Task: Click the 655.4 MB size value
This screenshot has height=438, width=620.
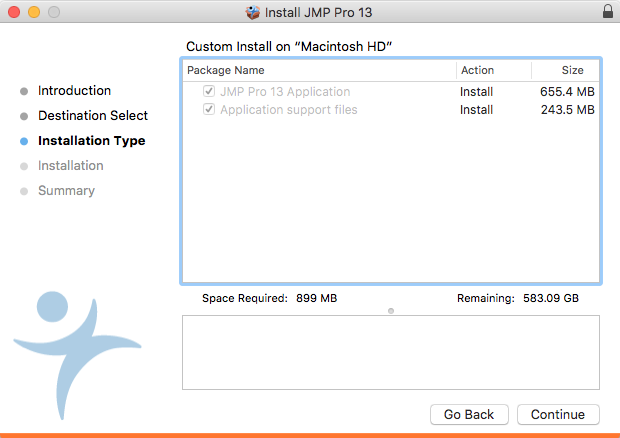Action: coord(567,92)
